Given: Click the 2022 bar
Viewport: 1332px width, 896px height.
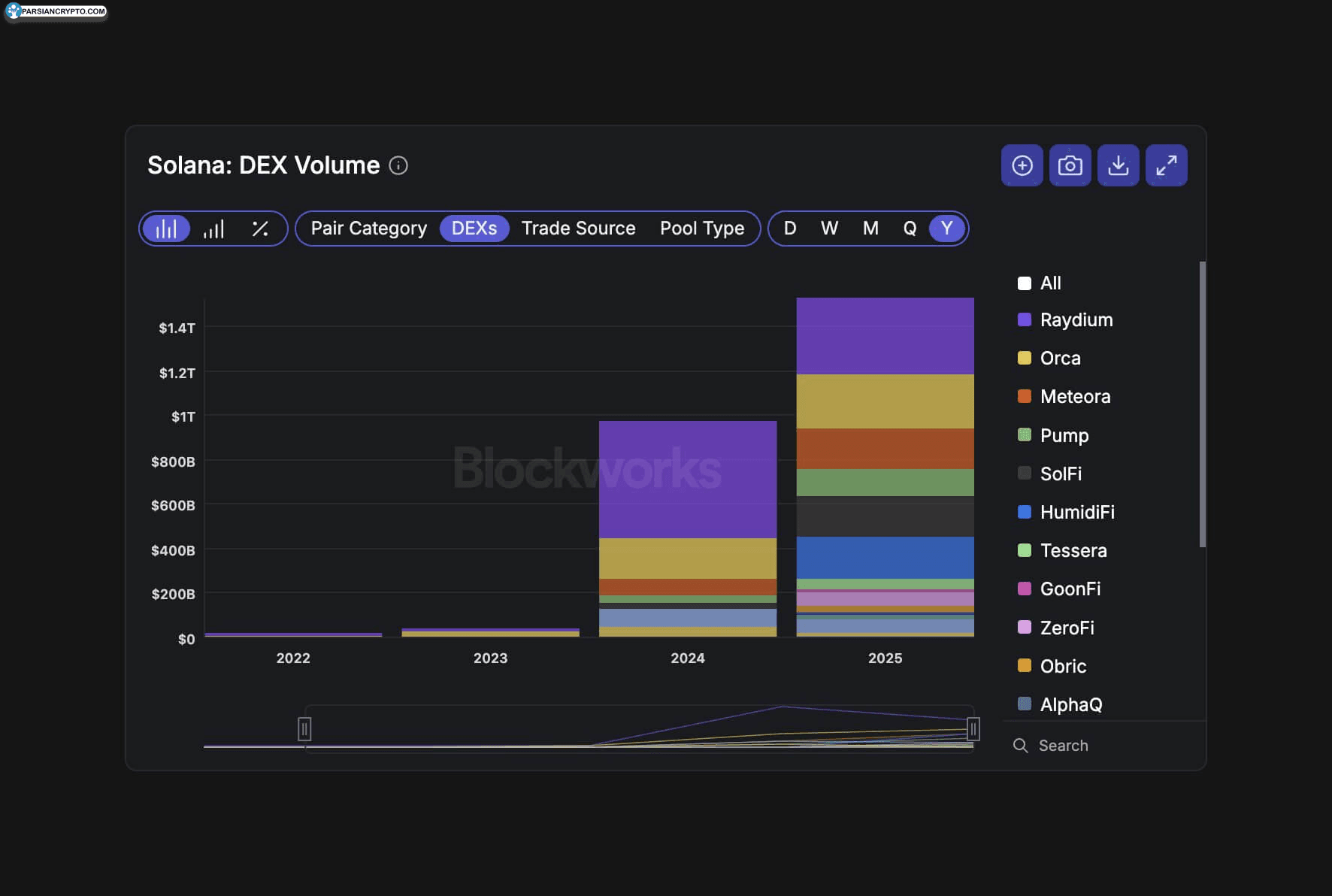Looking at the screenshot, I should [293, 634].
